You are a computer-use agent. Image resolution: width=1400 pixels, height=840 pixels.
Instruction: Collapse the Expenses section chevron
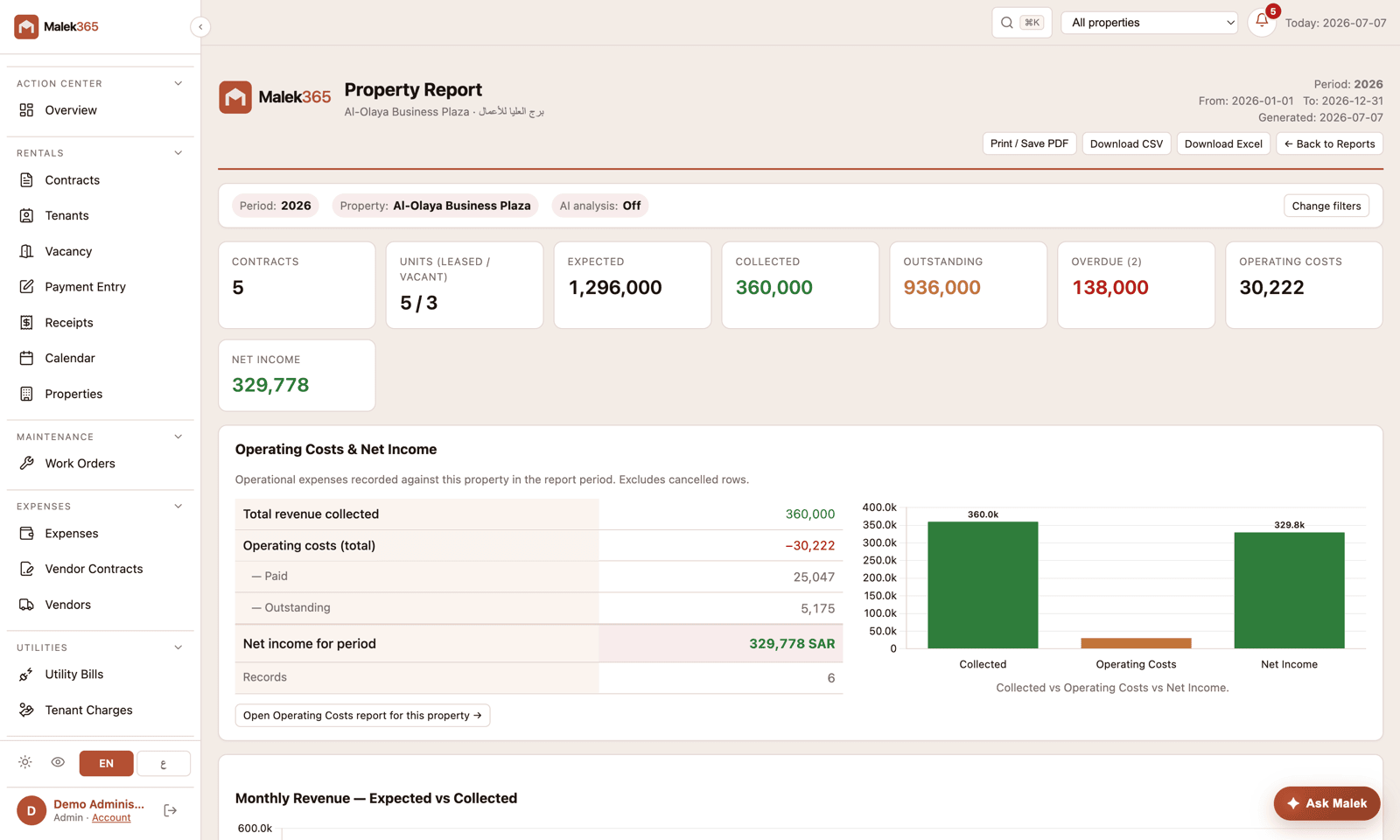[x=178, y=507]
